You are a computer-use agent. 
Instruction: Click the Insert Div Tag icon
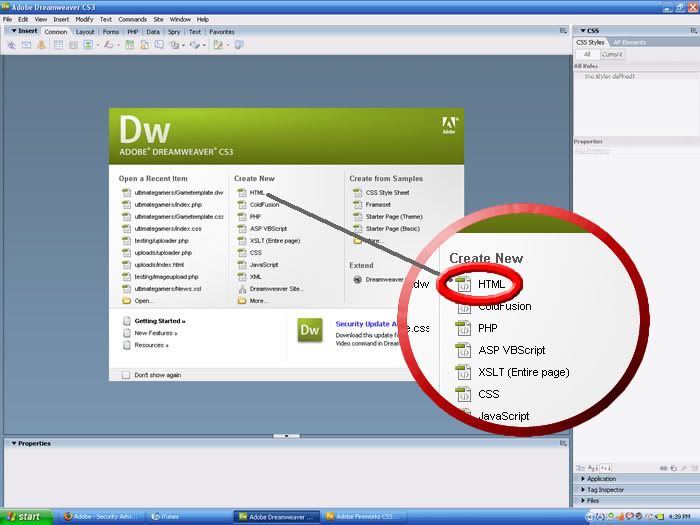[73, 45]
